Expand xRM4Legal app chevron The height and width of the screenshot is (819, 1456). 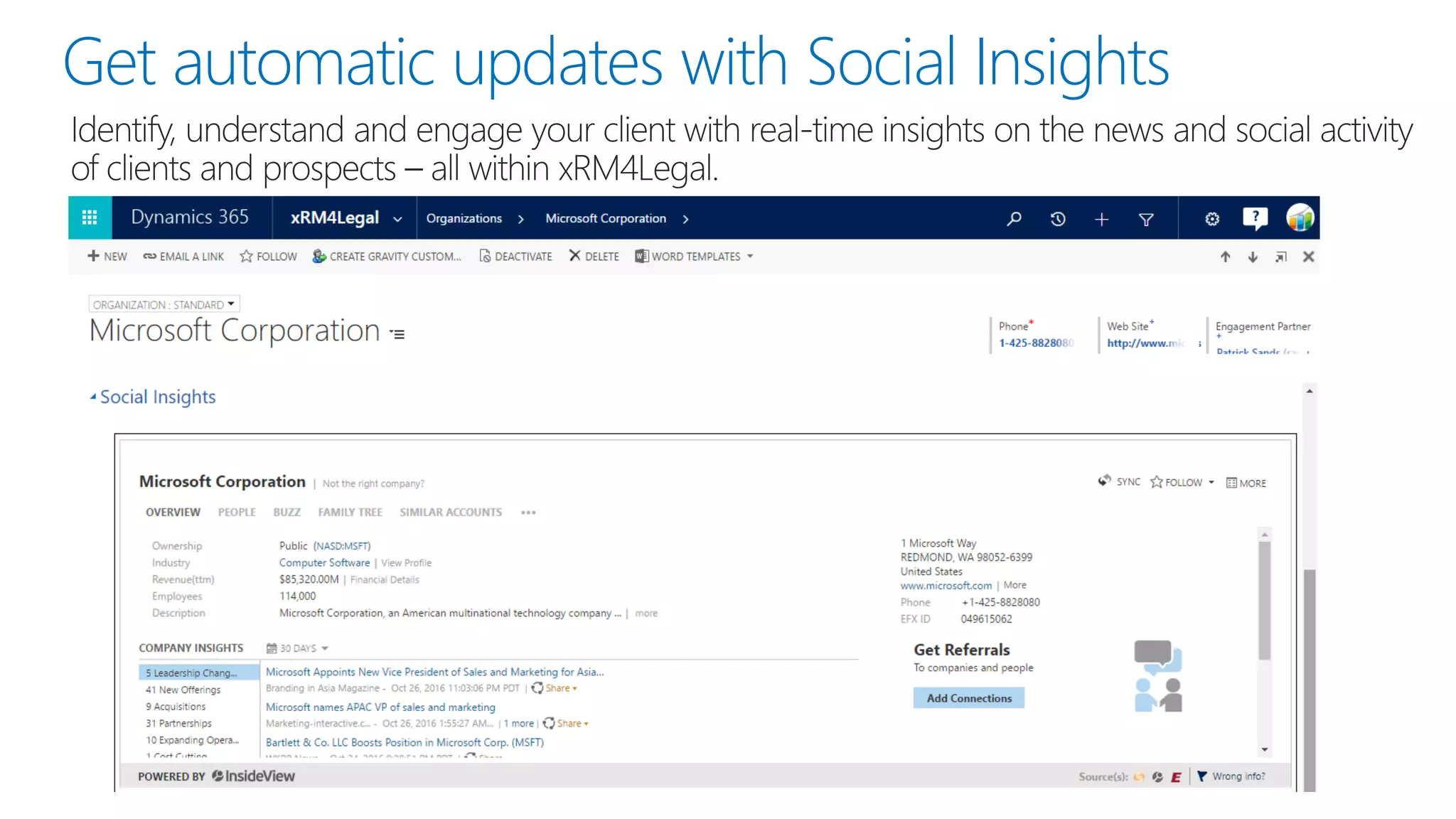tap(397, 219)
